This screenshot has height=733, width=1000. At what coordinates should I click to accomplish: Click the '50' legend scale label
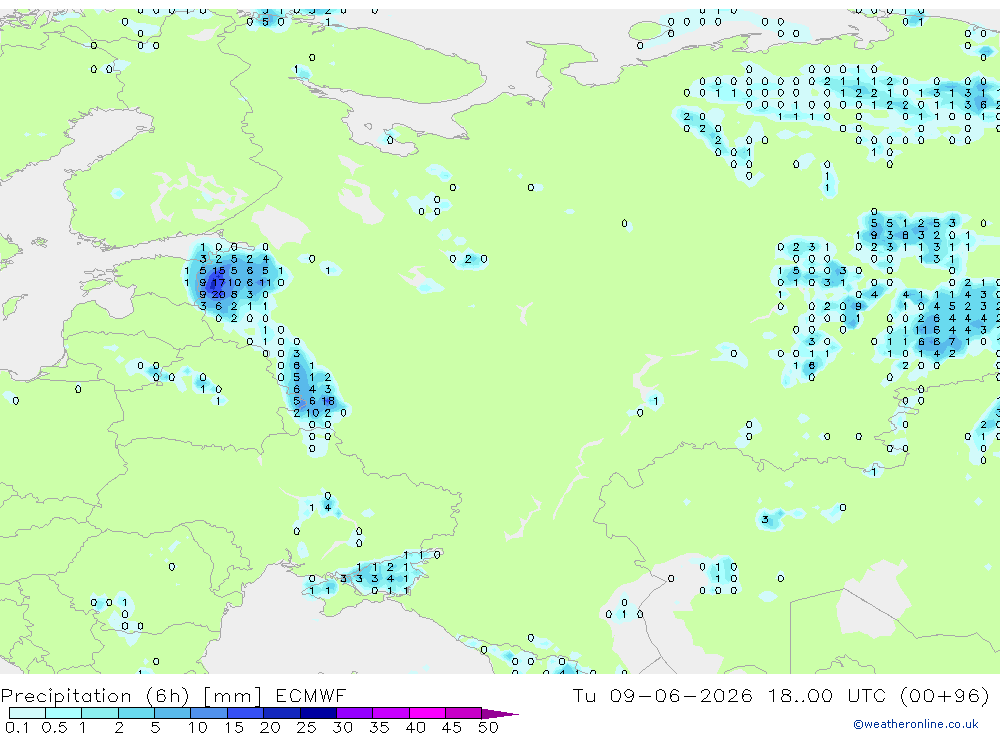click(x=488, y=727)
